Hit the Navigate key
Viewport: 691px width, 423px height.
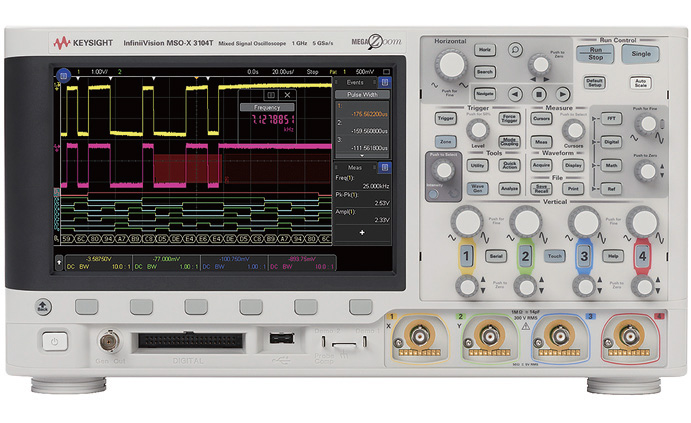[x=485, y=94]
